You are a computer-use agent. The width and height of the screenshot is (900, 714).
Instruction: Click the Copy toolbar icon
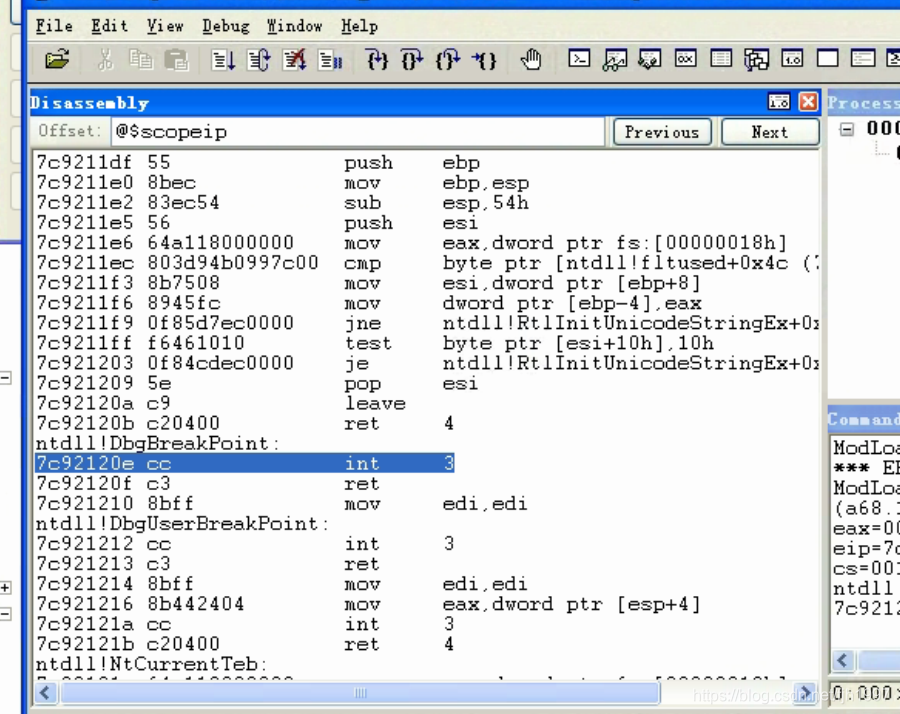pos(141,60)
